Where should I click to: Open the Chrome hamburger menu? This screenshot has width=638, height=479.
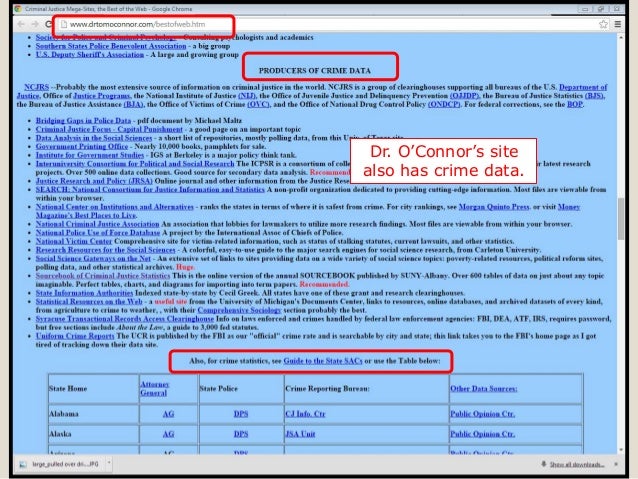618,24
